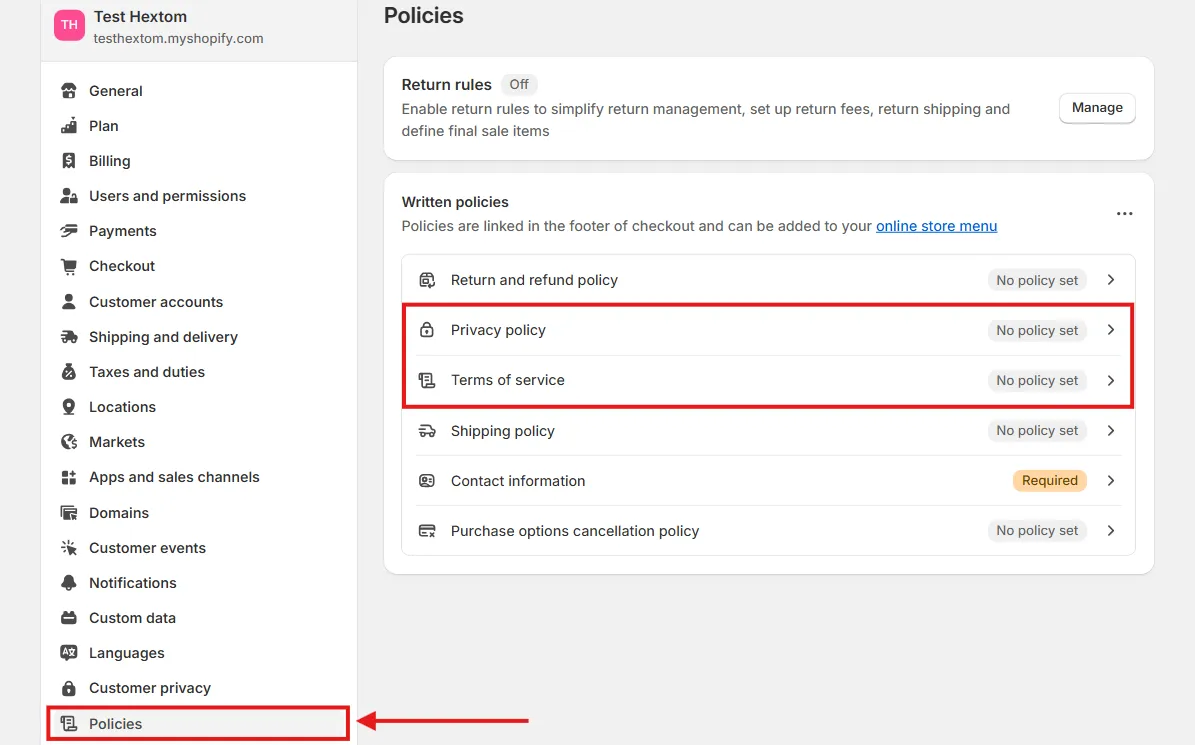The width and height of the screenshot is (1195, 745).
Task: Open Privacy policy row chevron
Action: click(1111, 330)
